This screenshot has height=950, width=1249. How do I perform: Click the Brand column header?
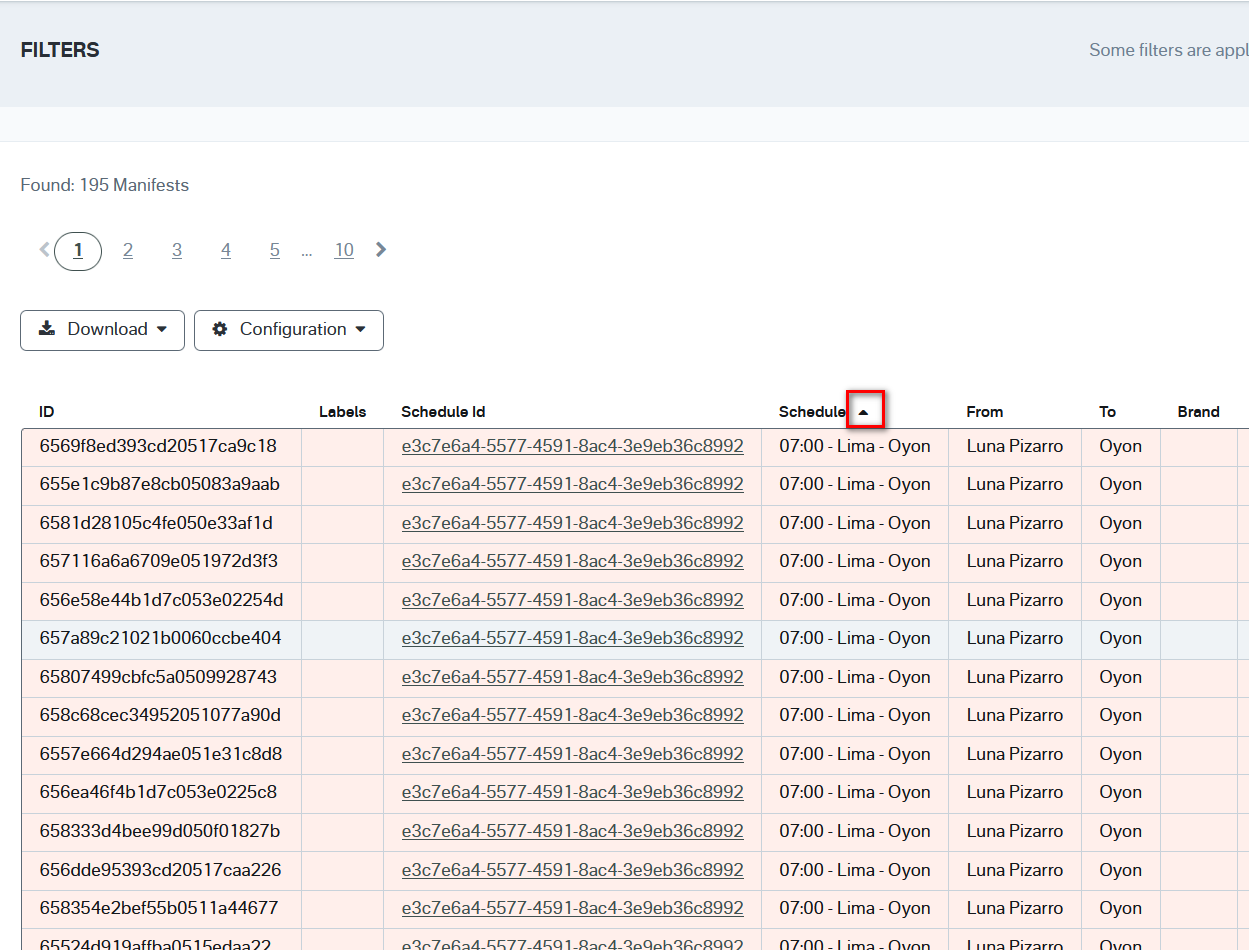pos(1198,412)
